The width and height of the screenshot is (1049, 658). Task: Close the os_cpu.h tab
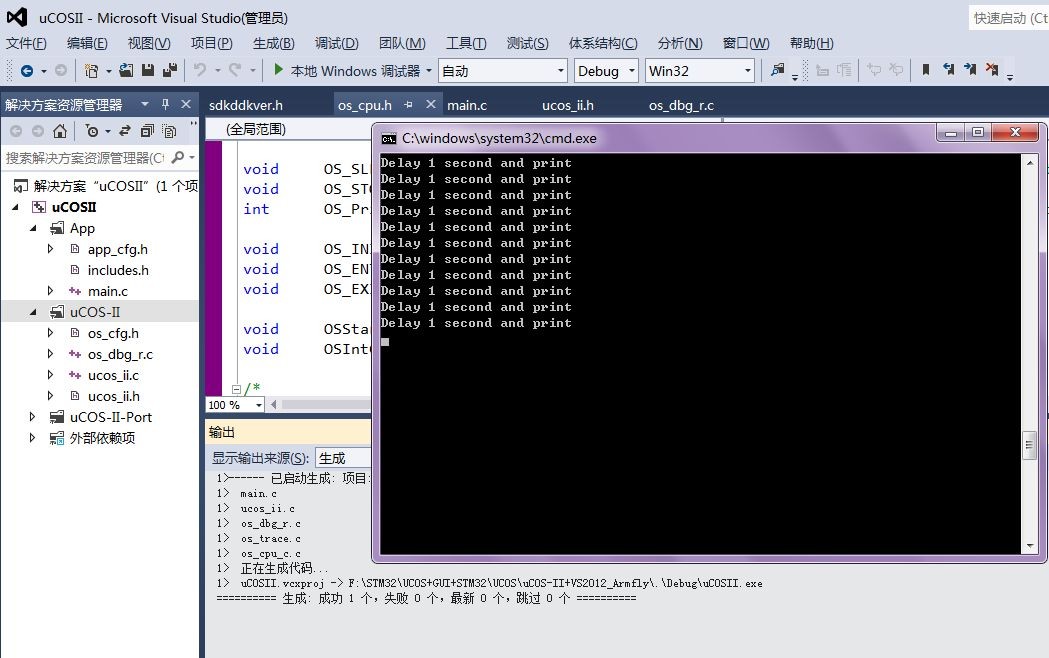(431, 104)
